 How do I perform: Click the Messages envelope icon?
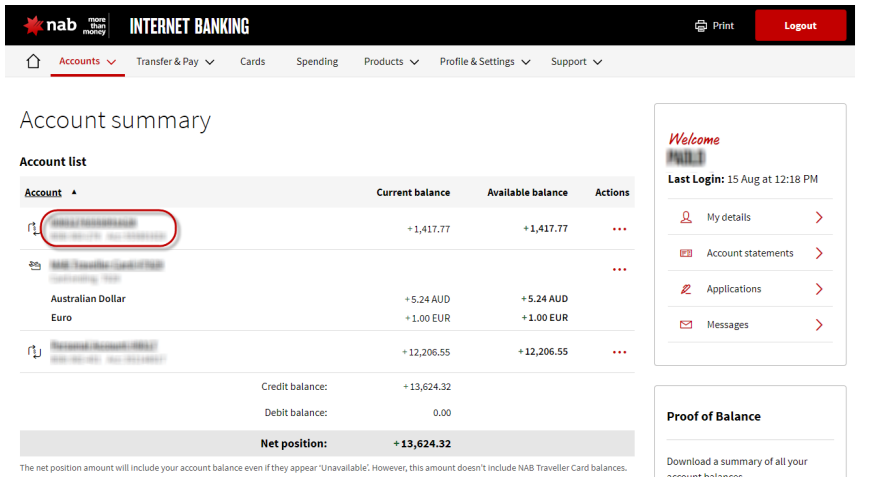coord(686,325)
